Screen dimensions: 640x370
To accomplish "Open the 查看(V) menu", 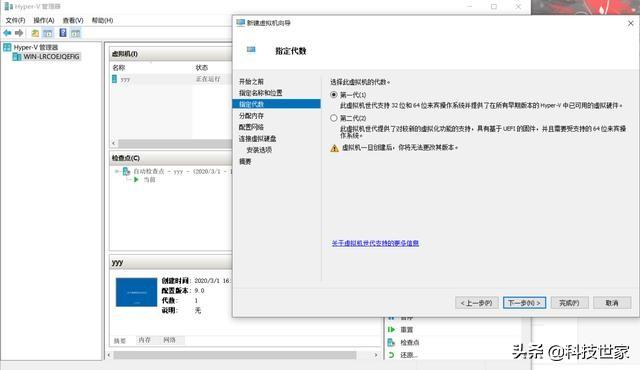I will (73, 20).
